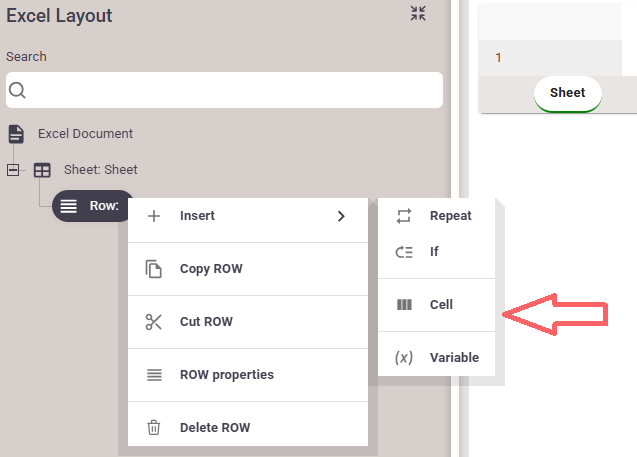Switch to the Sheet tab
The height and width of the screenshot is (457, 637).
coord(567,93)
